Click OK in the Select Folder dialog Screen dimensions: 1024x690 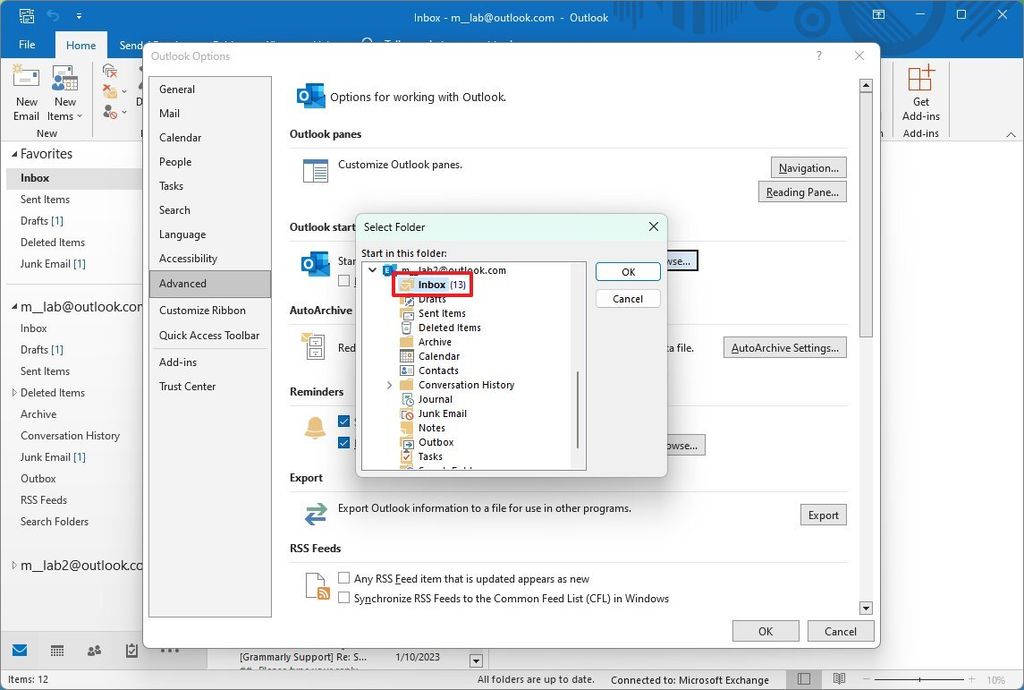[627, 271]
